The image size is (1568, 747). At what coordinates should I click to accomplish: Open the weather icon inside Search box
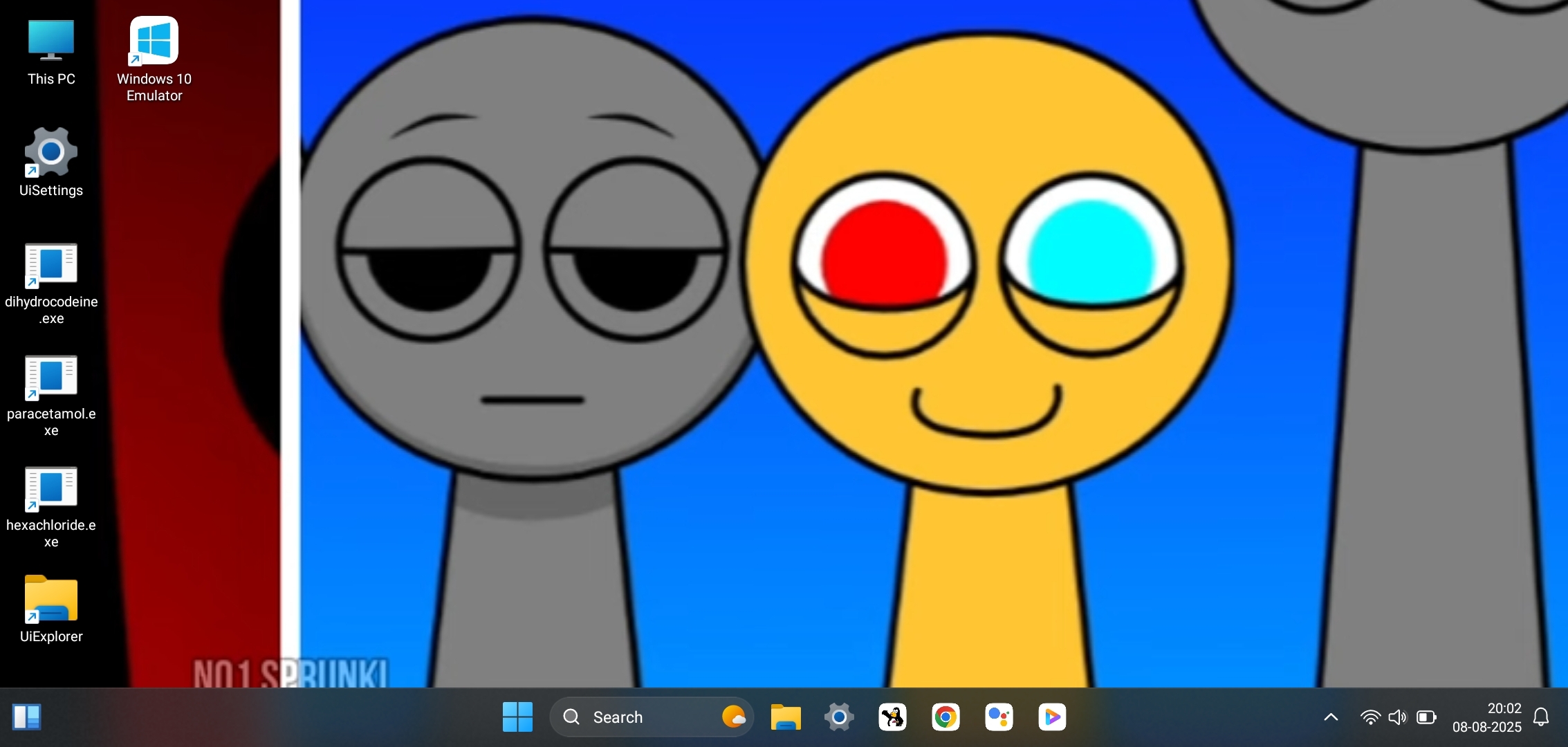coord(733,717)
